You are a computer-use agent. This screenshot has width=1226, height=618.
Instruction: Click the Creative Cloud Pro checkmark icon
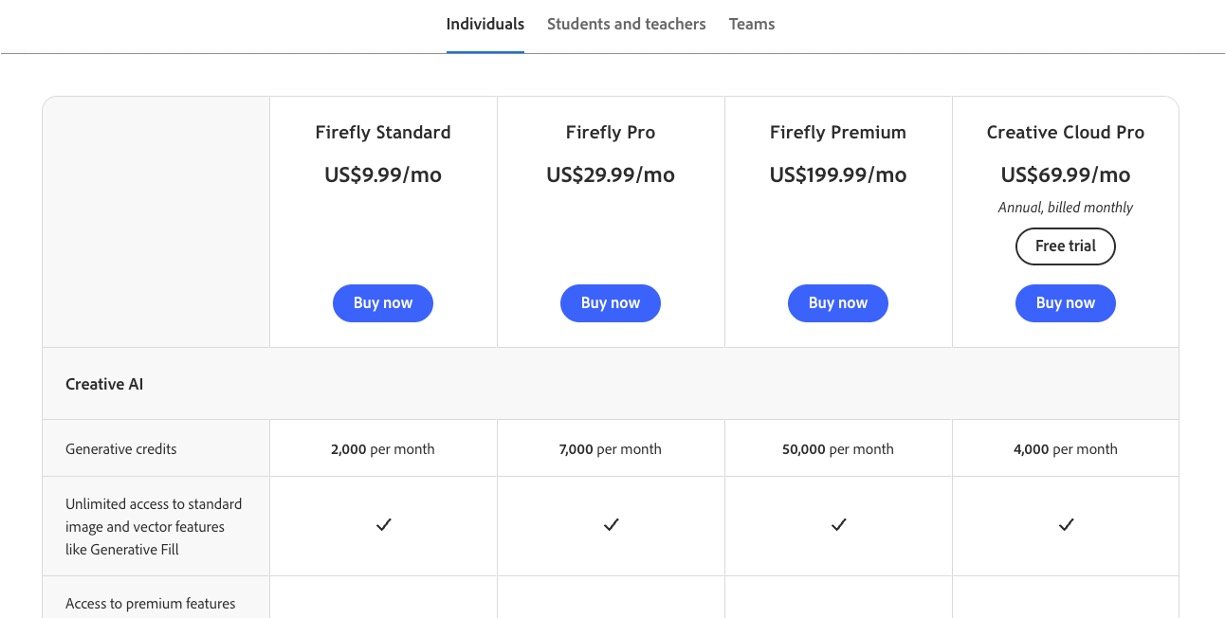pos(1066,525)
